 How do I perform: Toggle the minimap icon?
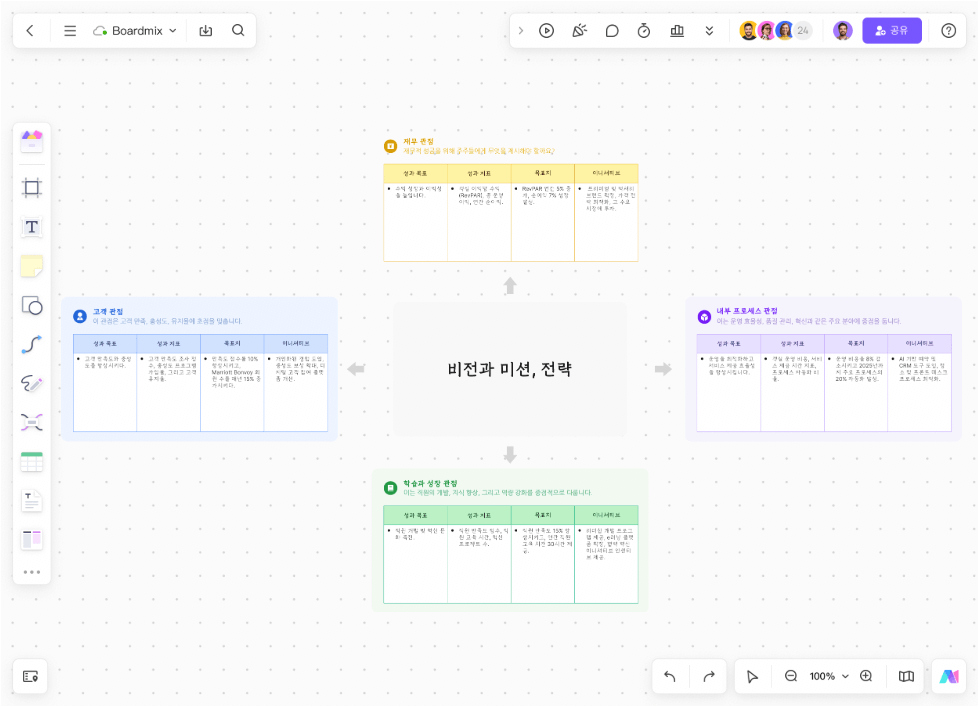[906, 676]
